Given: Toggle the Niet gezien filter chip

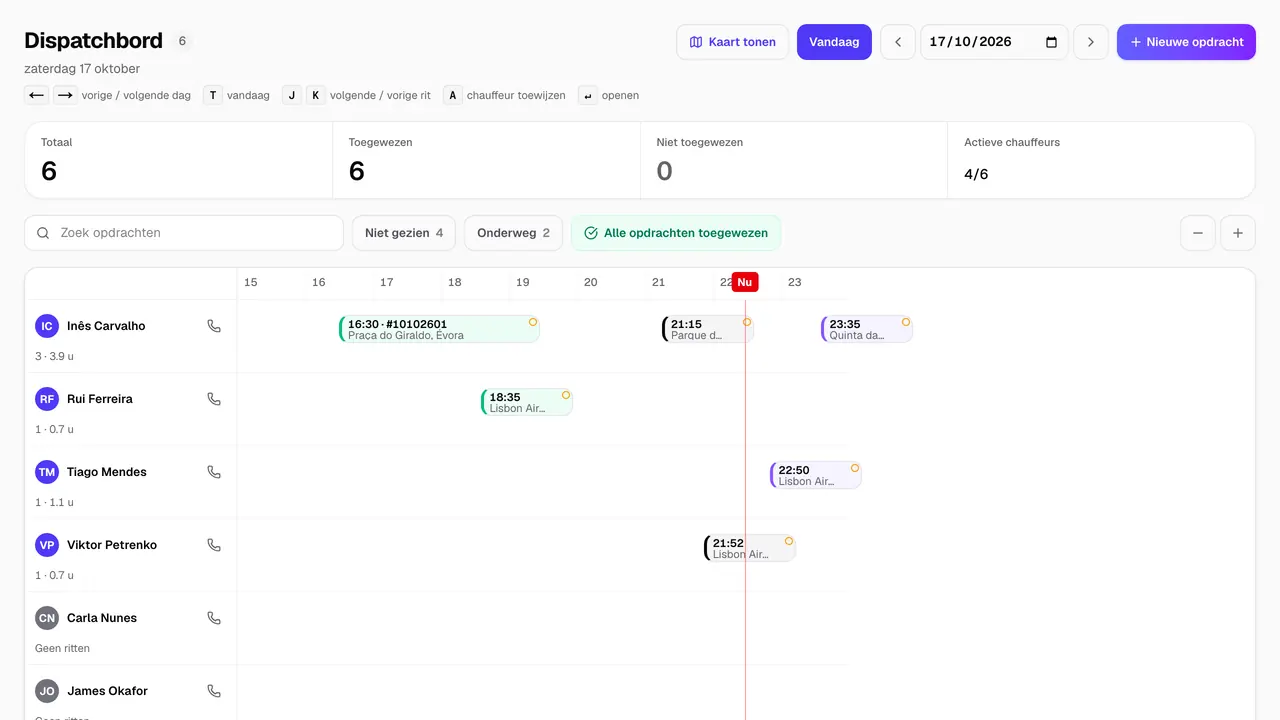Looking at the screenshot, I should point(404,233).
